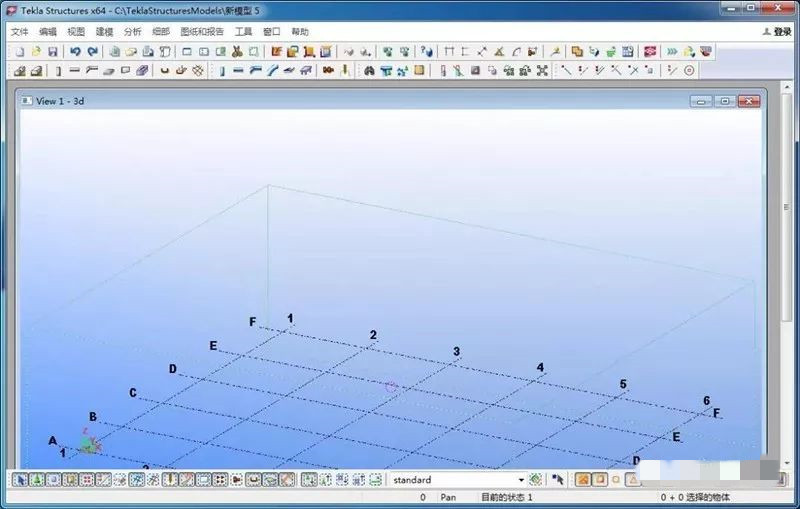Select the steel column creation tool

[58, 71]
